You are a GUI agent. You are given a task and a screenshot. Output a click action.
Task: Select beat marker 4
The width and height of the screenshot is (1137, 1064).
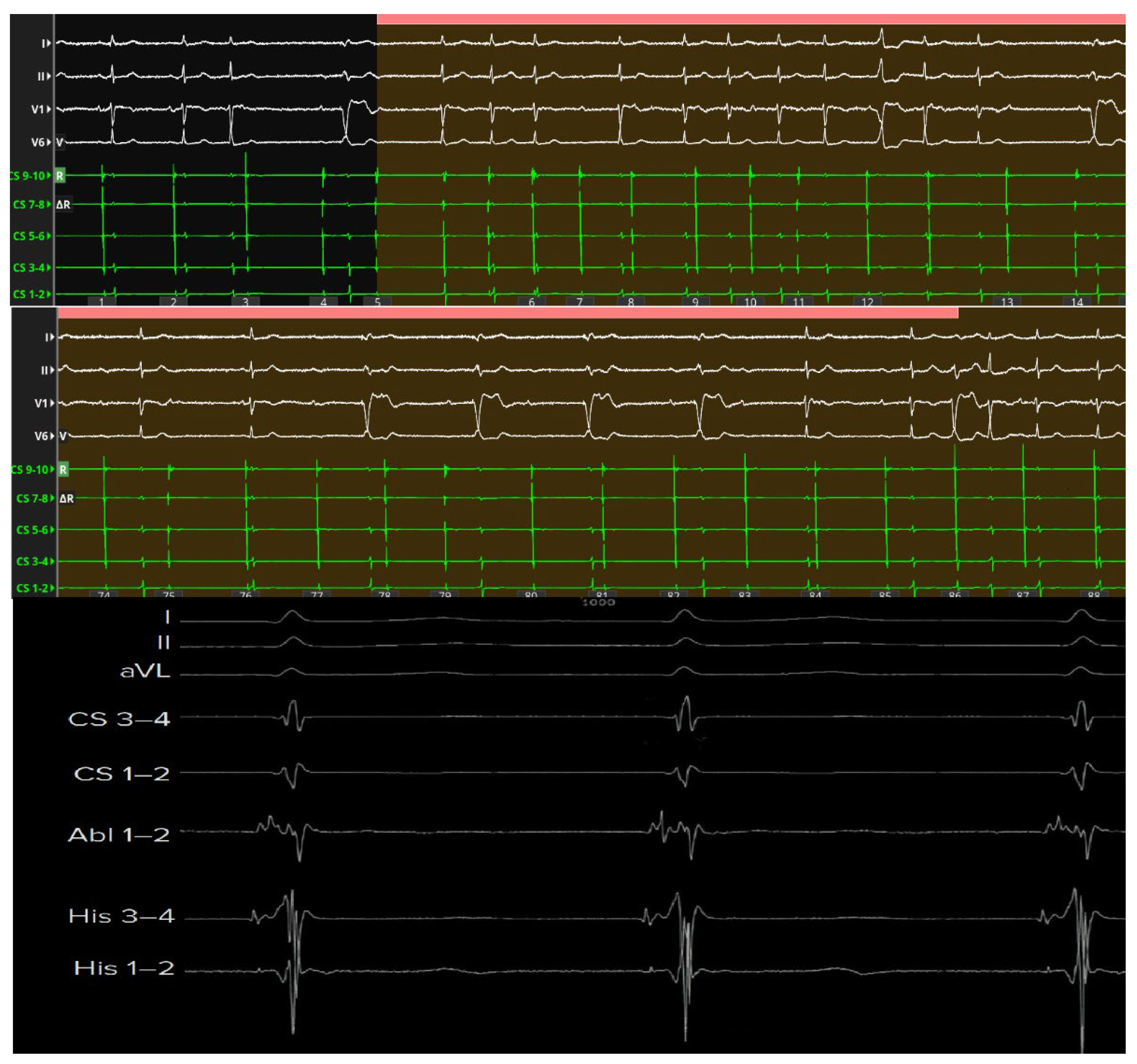(x=323, y=302)
